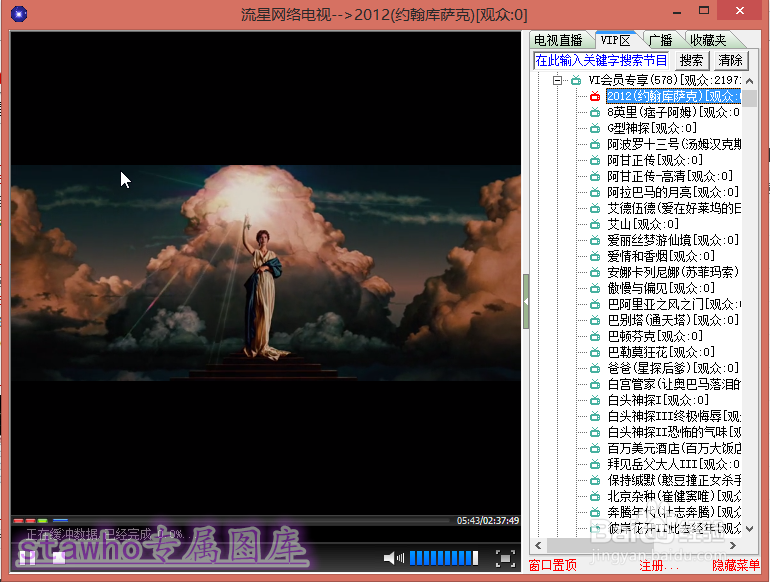The image size is (770, 582).
Task: Pause the video playback
Action: (x=28, y=558)
